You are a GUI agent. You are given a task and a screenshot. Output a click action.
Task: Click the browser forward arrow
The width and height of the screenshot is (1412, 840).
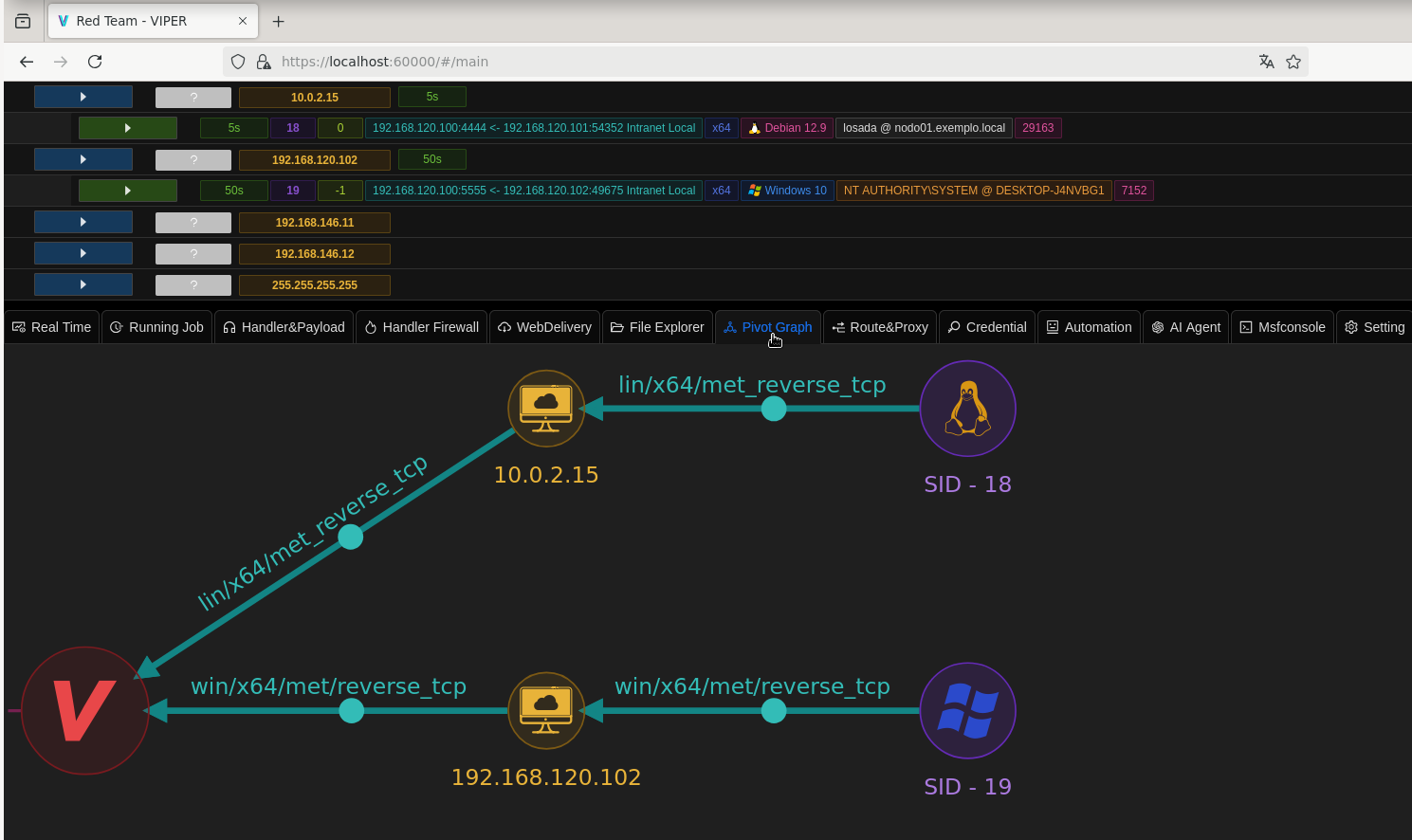click(61, 62)
